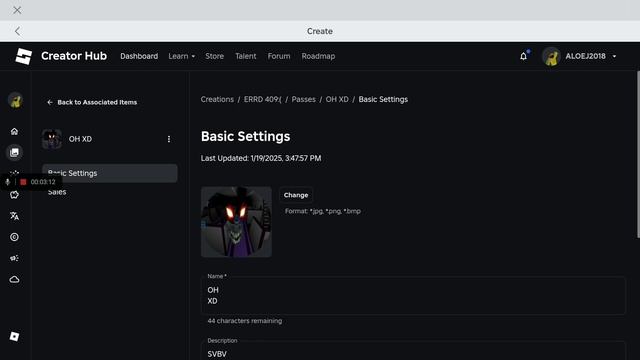Click the Basic Settings breadcrumb text
Viewport: 640px width, 360px height.
point(383,99)
